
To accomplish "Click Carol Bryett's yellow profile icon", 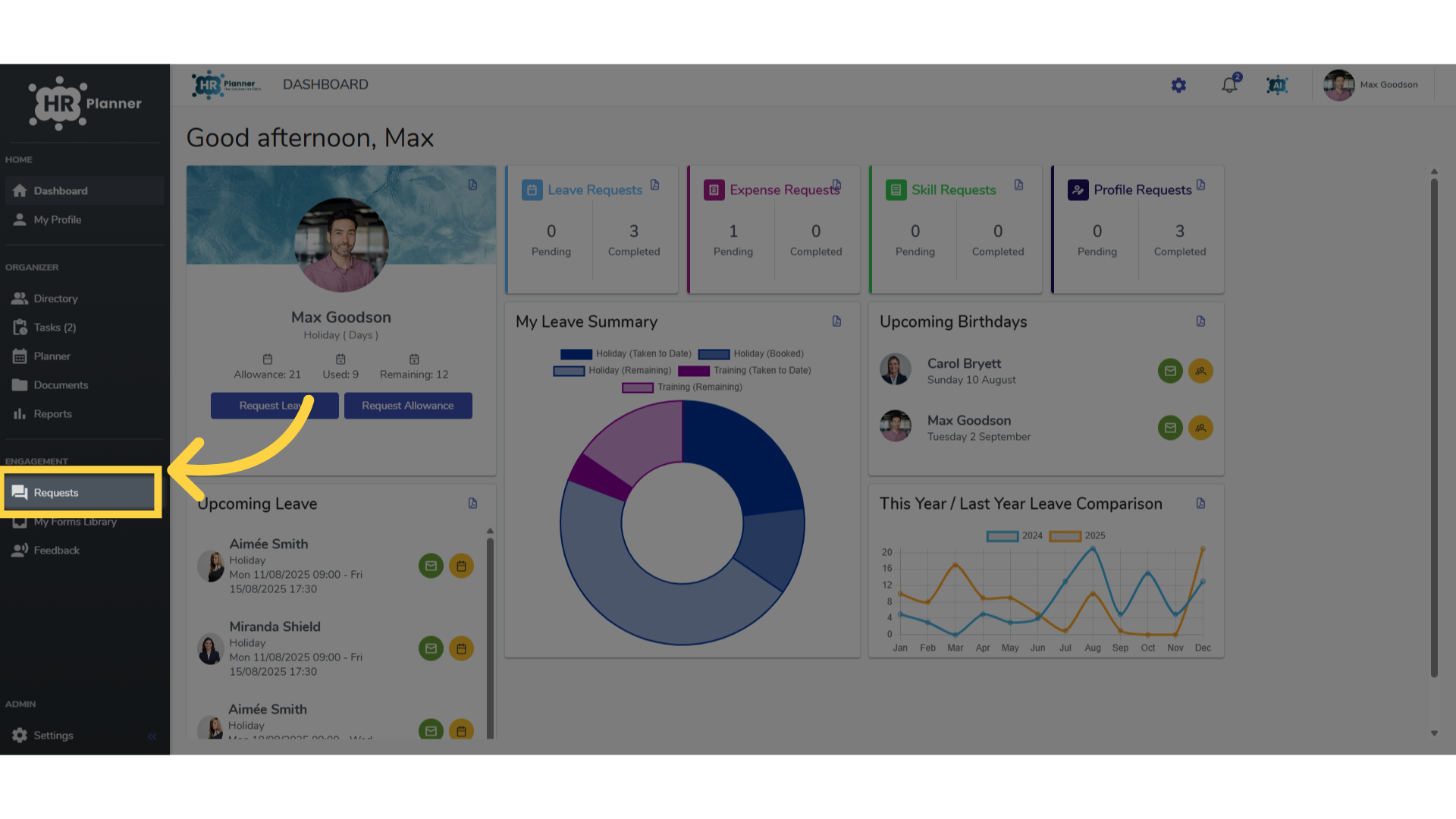I will click(x=1200, y=371).
